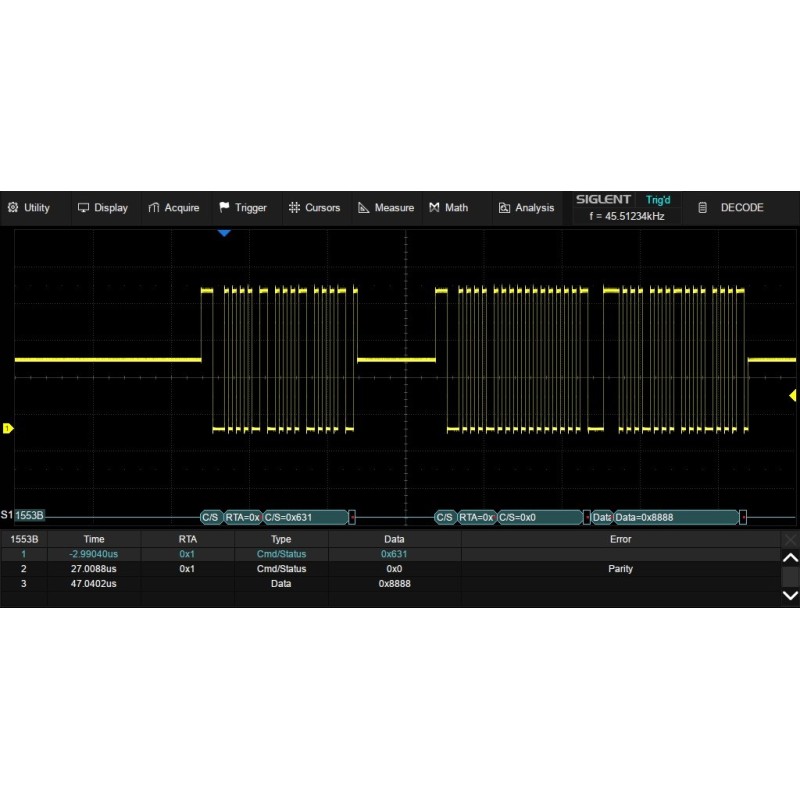Click the S1 1553B bus label

[24, 516]
